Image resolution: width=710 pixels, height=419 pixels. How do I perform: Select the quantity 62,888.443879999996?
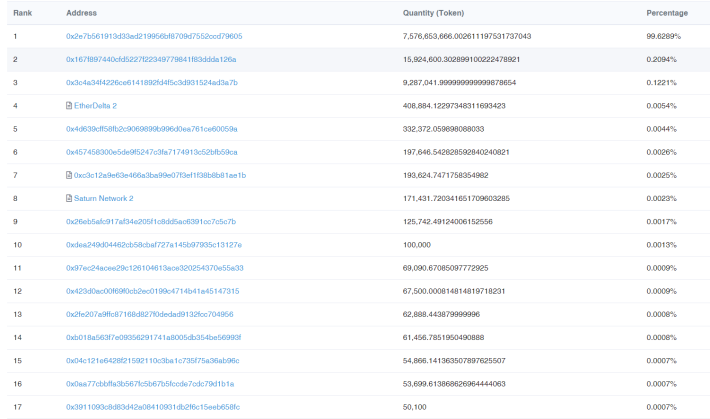tap(441, 314)
